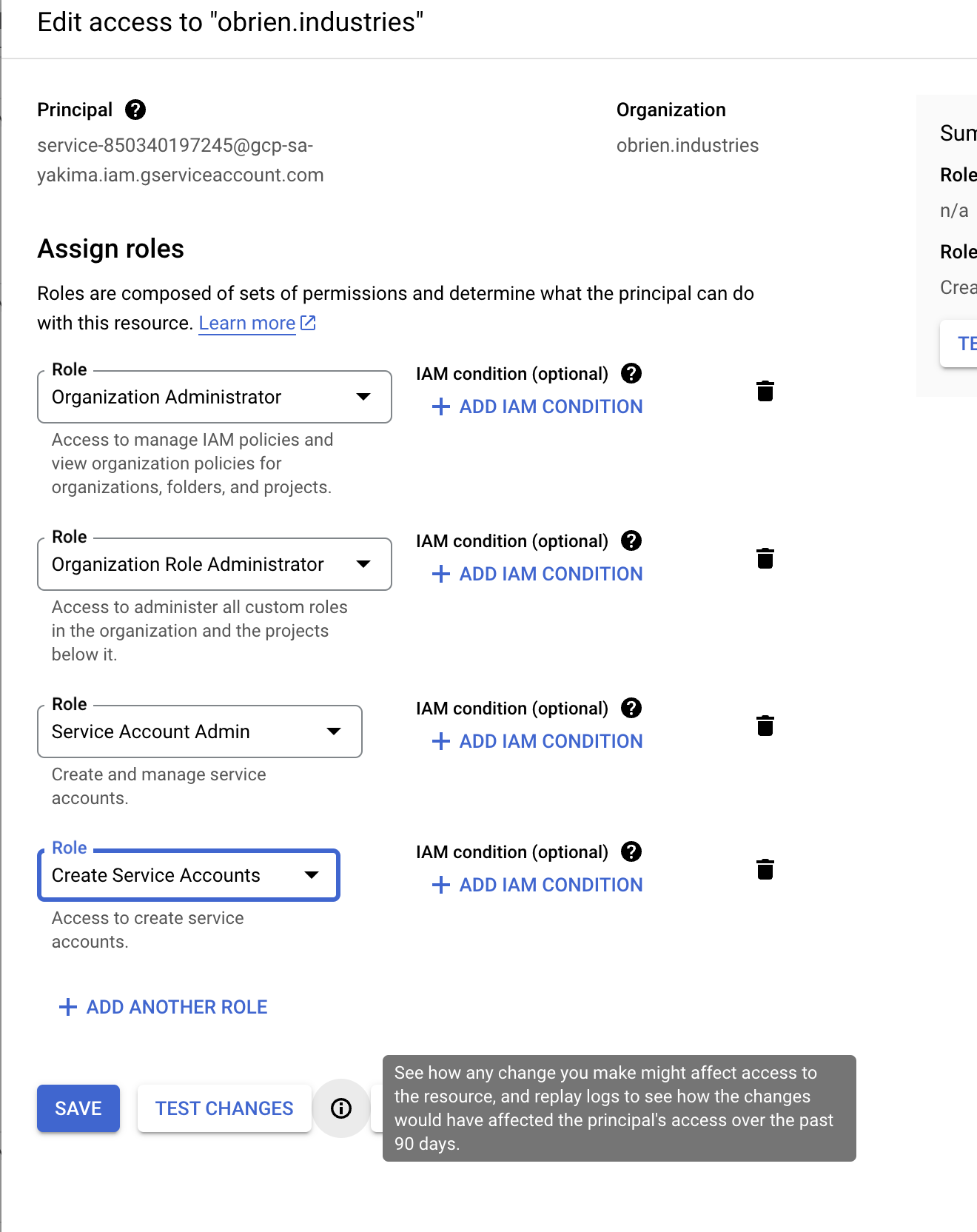Click the Test Changes button
977x1232 pixels.
[224, 1108]
